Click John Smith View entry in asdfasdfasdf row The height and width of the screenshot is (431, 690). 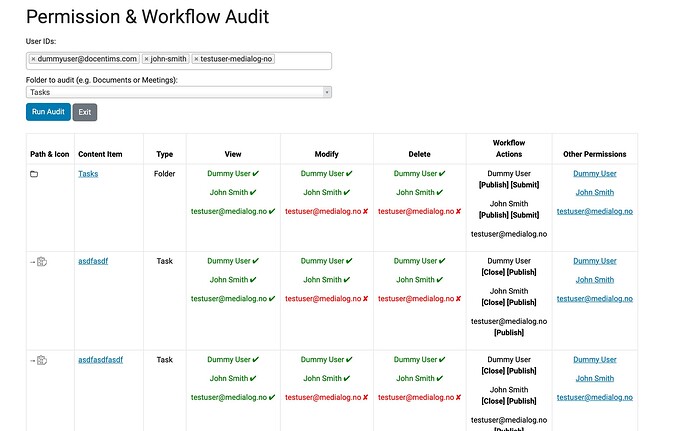tap(233, 379)
